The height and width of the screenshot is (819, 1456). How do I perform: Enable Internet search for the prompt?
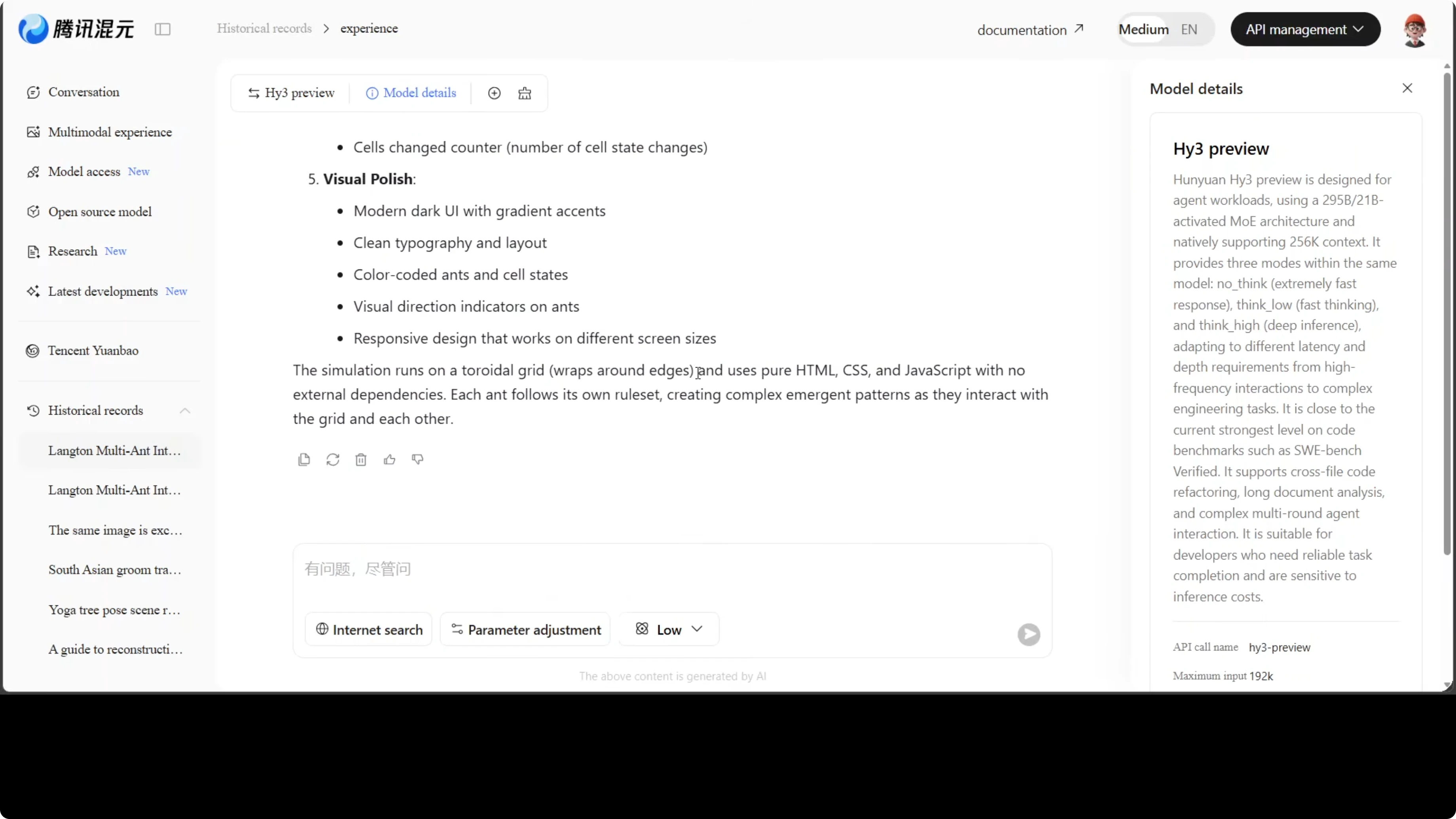[x=368, y=629]
